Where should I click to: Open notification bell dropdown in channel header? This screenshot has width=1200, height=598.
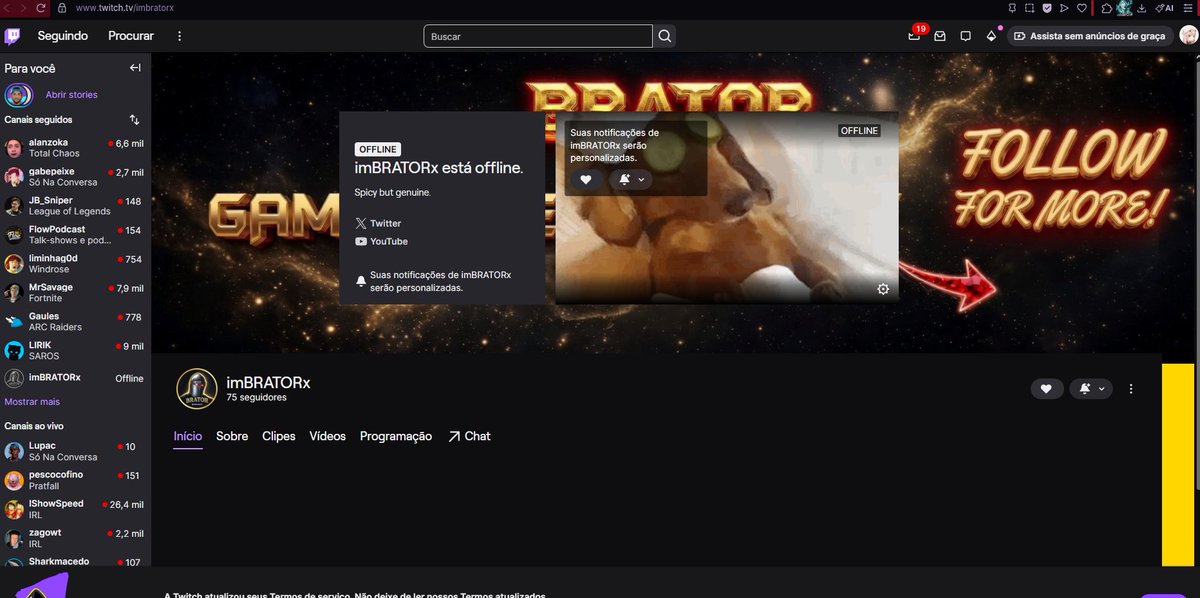[x=1090, y=389]
